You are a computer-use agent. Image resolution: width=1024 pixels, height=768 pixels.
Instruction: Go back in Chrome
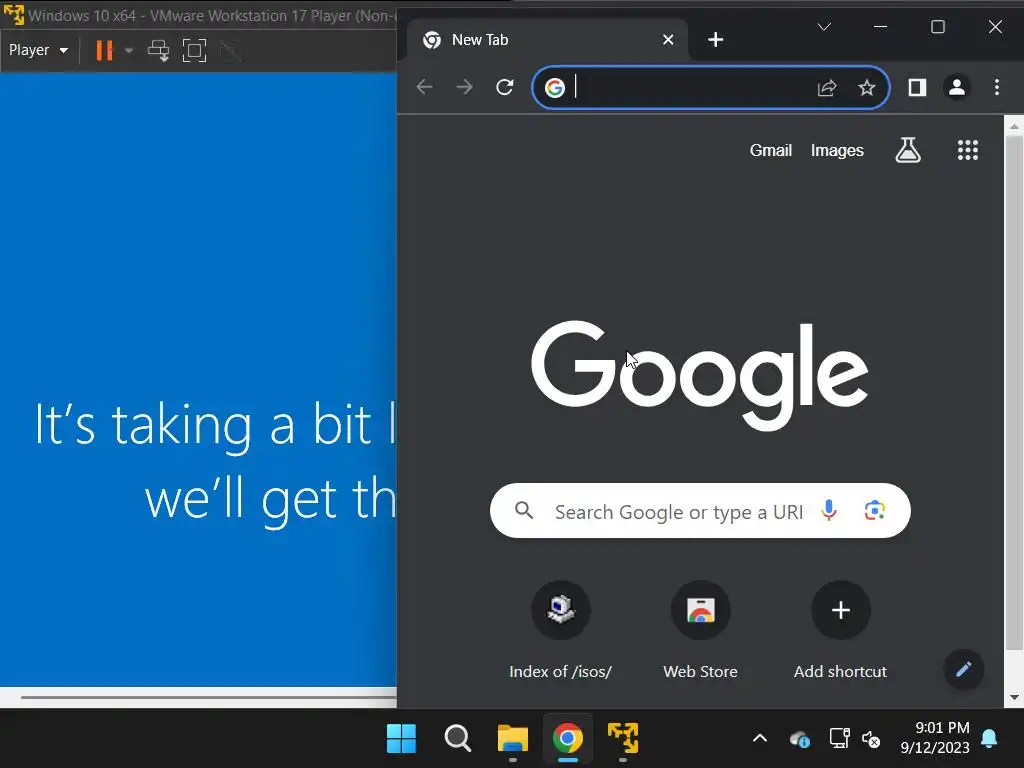424,87
